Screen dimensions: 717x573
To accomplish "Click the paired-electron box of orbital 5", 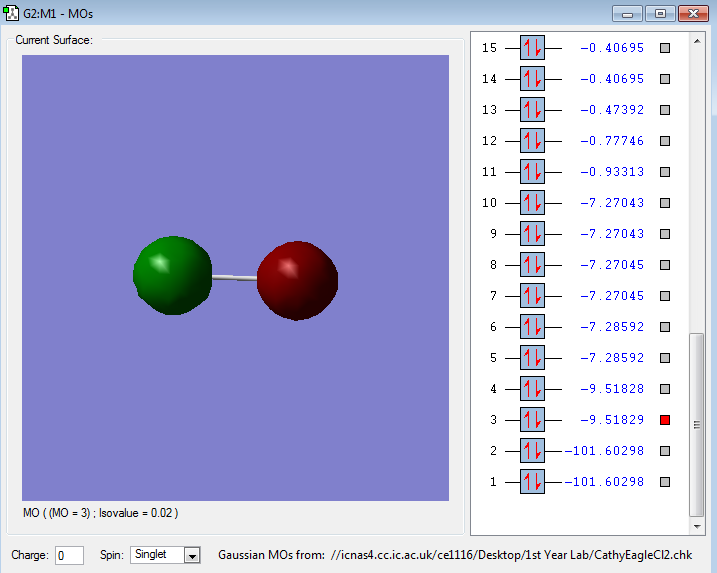I will click(x=532, y=358).
